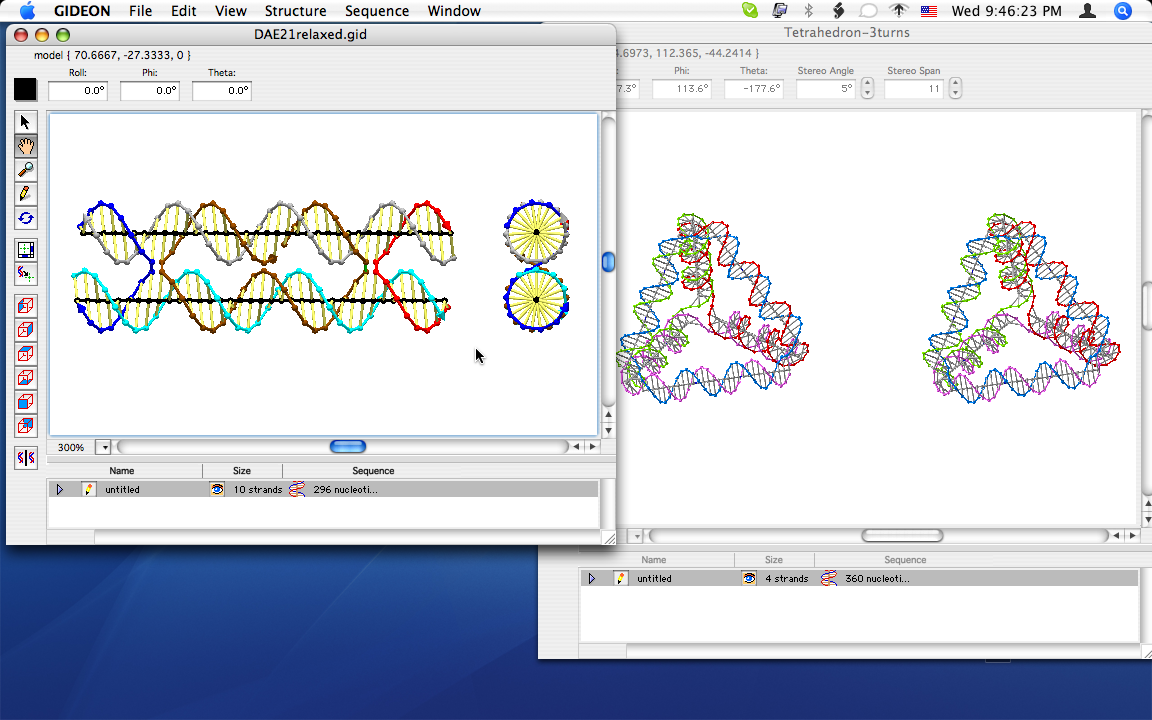Click the Stereo Angle stepper arrows
Viewport: 1152px width, 720px height.
pos(867,89)
